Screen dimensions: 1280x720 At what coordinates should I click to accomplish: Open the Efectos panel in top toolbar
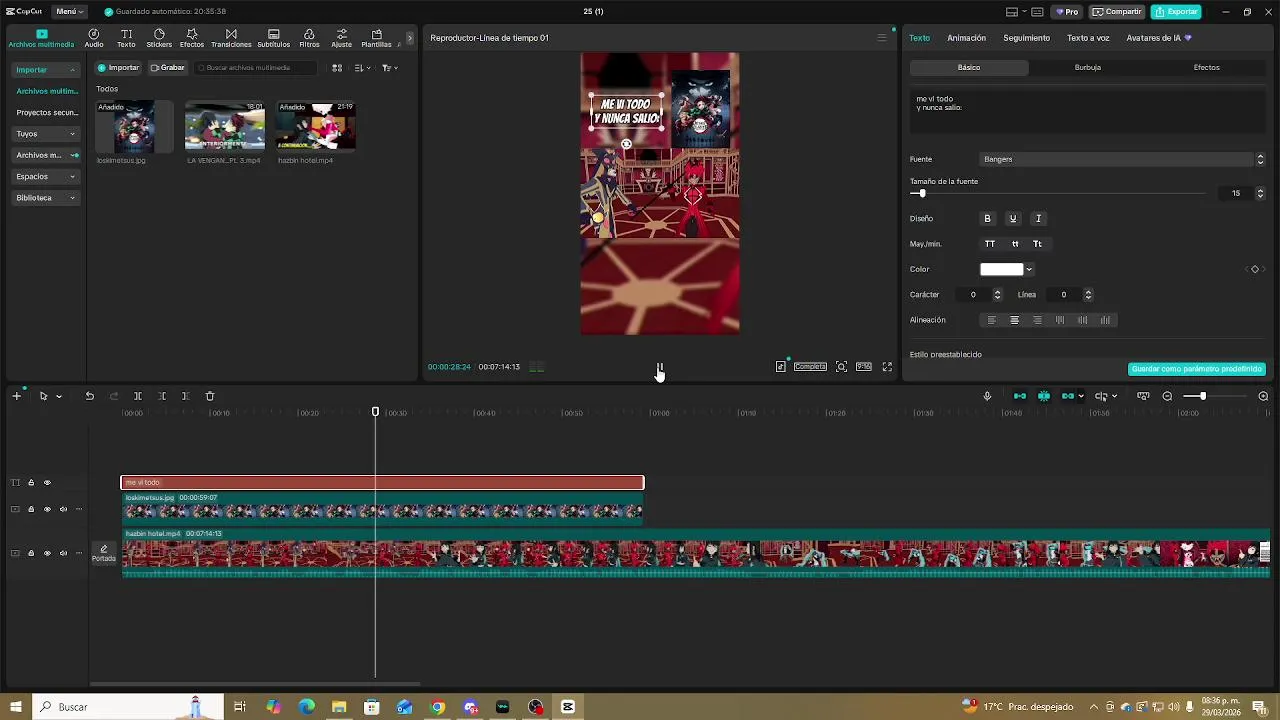tap(192, 38)
